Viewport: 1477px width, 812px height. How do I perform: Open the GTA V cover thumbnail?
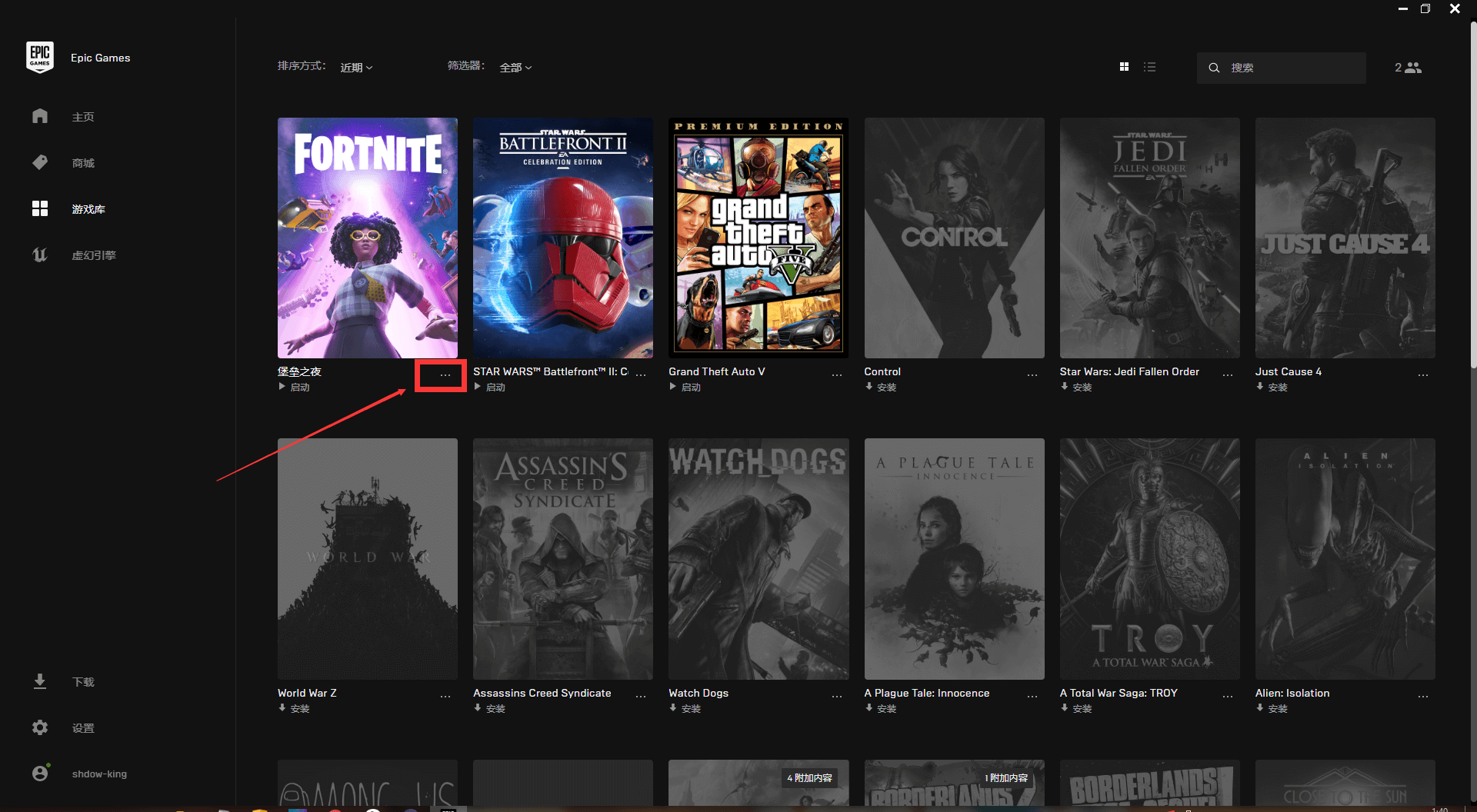(x=759, y=238)
